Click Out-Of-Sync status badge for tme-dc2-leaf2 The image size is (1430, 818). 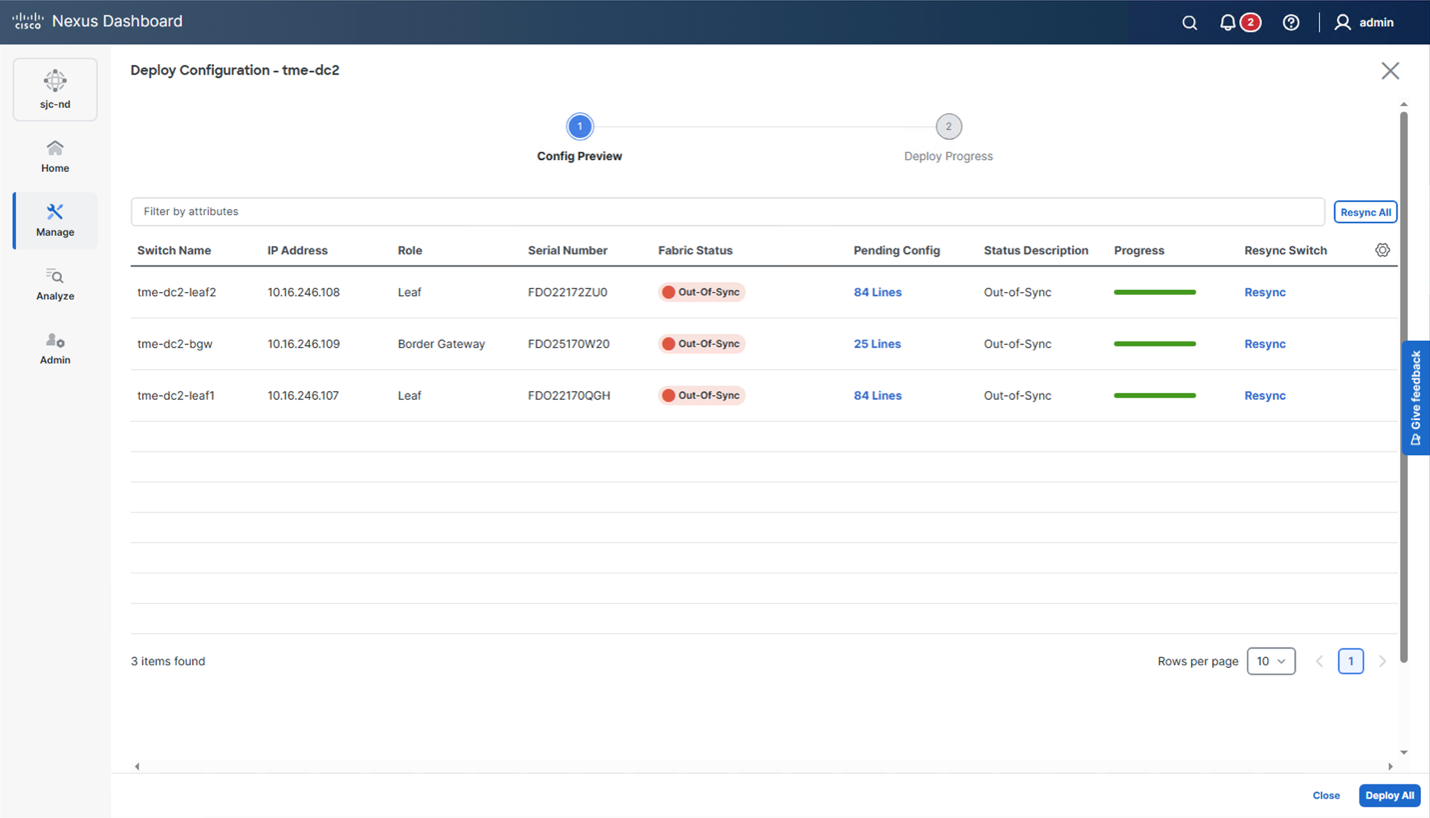click(701, 292)
